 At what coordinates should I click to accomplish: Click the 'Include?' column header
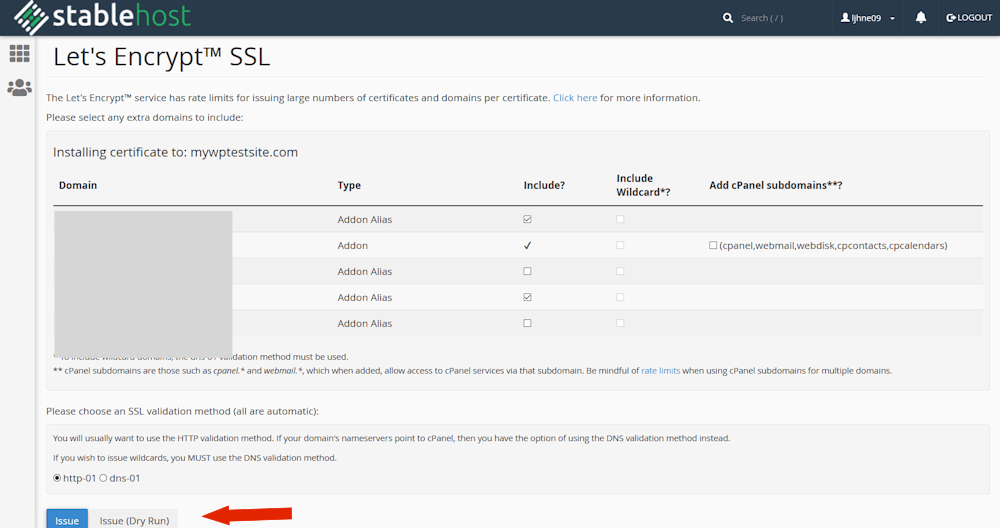(x=544, y=185)
